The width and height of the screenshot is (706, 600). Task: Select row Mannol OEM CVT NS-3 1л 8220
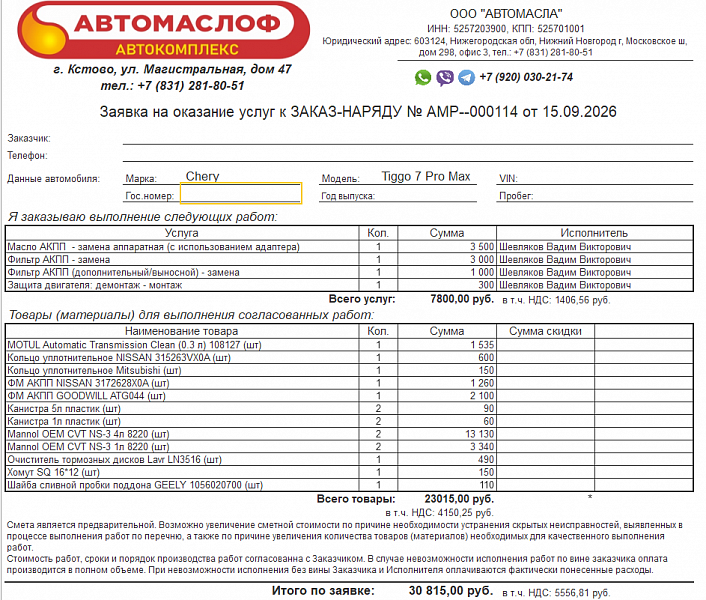pyautogui.click(x=349, y=447)
